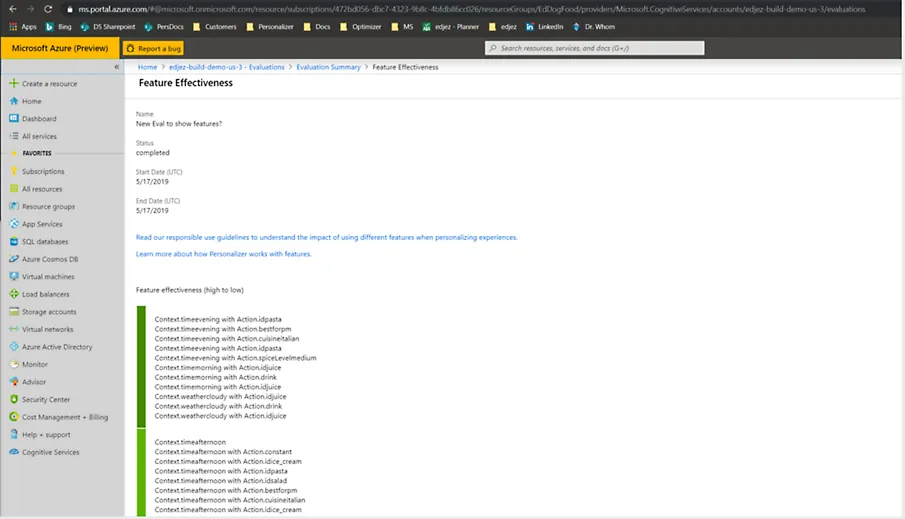Click the light green effectiveness bar
This screenshot has width=905, height=519.
[x=141, y=472]
